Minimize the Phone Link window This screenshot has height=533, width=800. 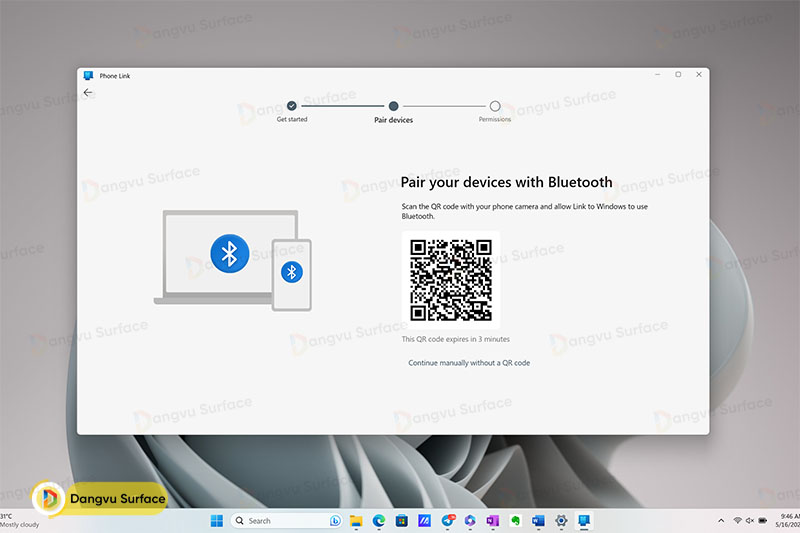tap(658, 74)
